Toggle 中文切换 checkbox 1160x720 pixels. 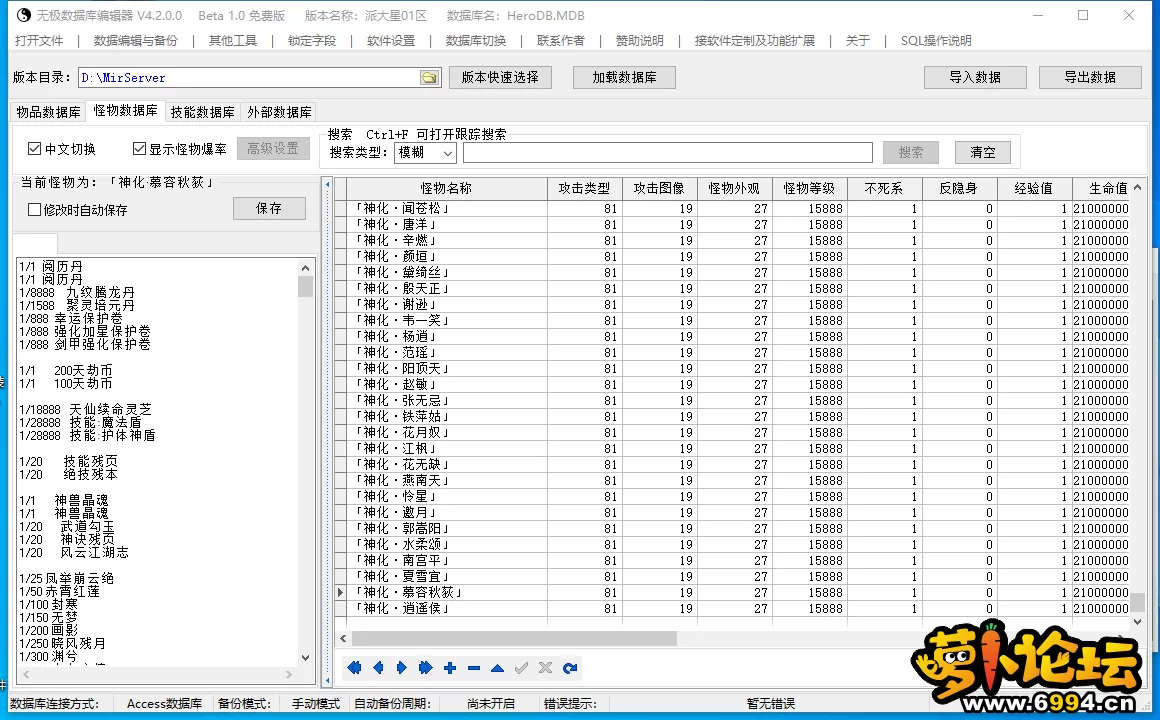click(x=34, y=149)
